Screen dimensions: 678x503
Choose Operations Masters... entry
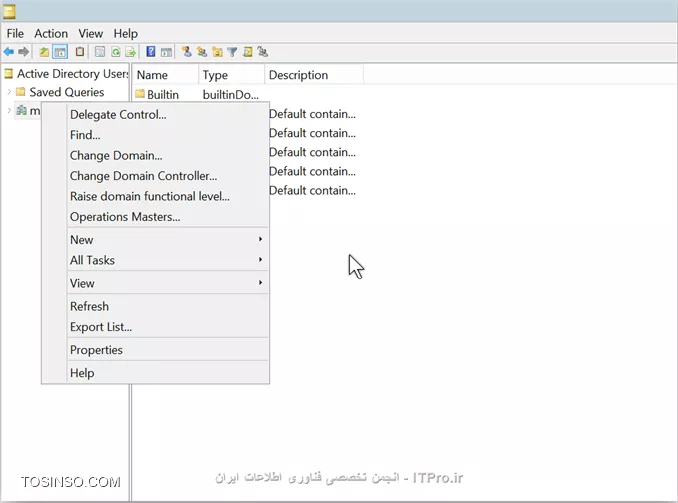pyautogui.click(x=168, y=216)
